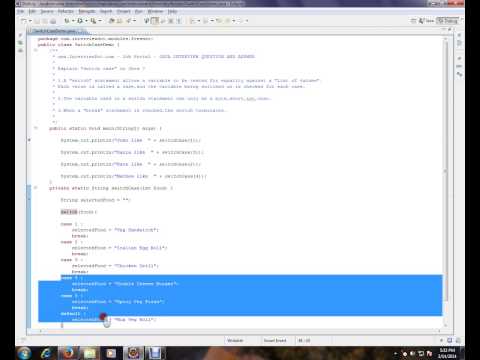Open the Source menu
Screen dimensions: 480x360
tap(47, 11)
